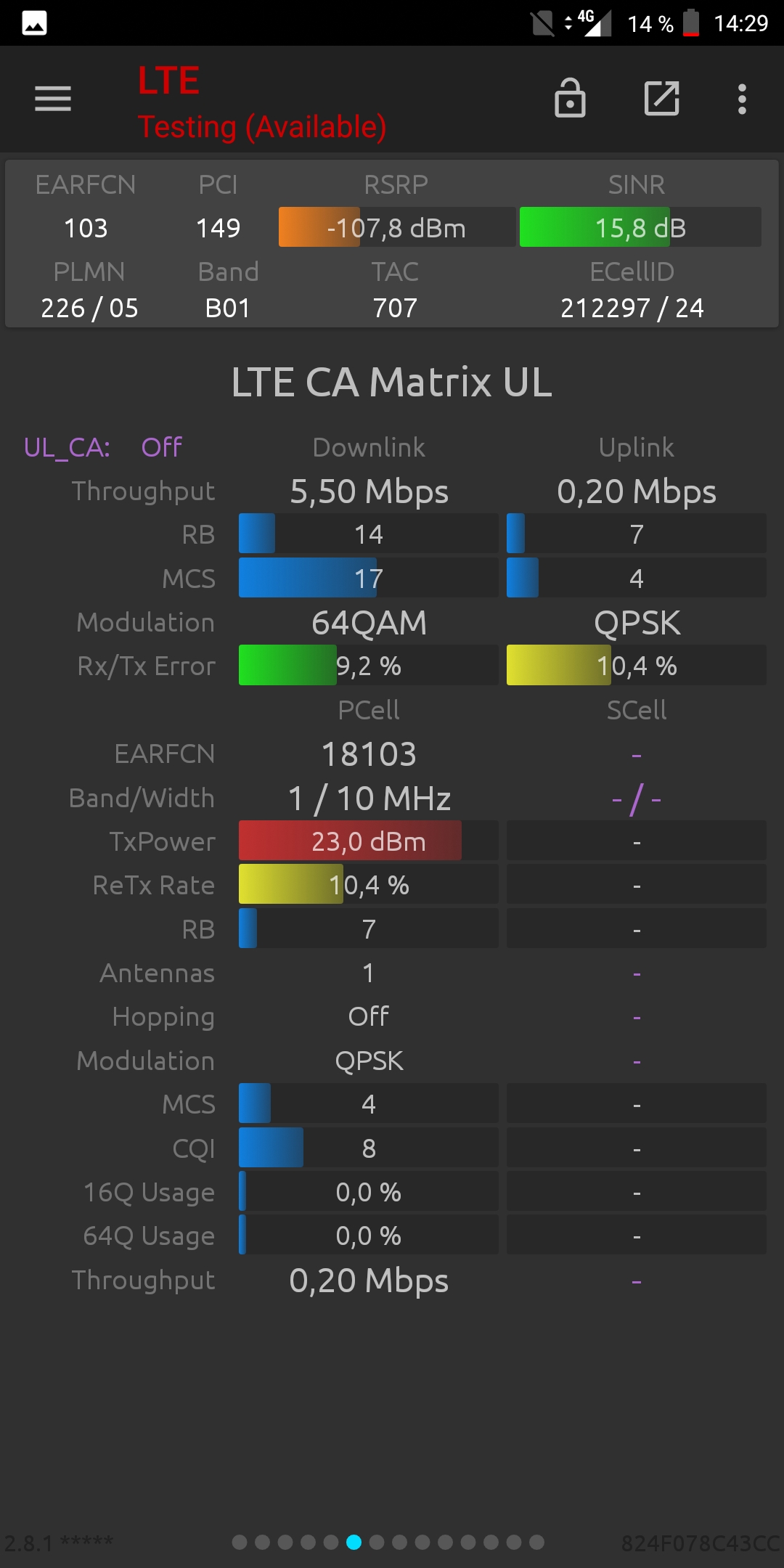Open the three-dot overflow menu
The width and height of the screenshot is (784, 1568).
pos(742,99)
